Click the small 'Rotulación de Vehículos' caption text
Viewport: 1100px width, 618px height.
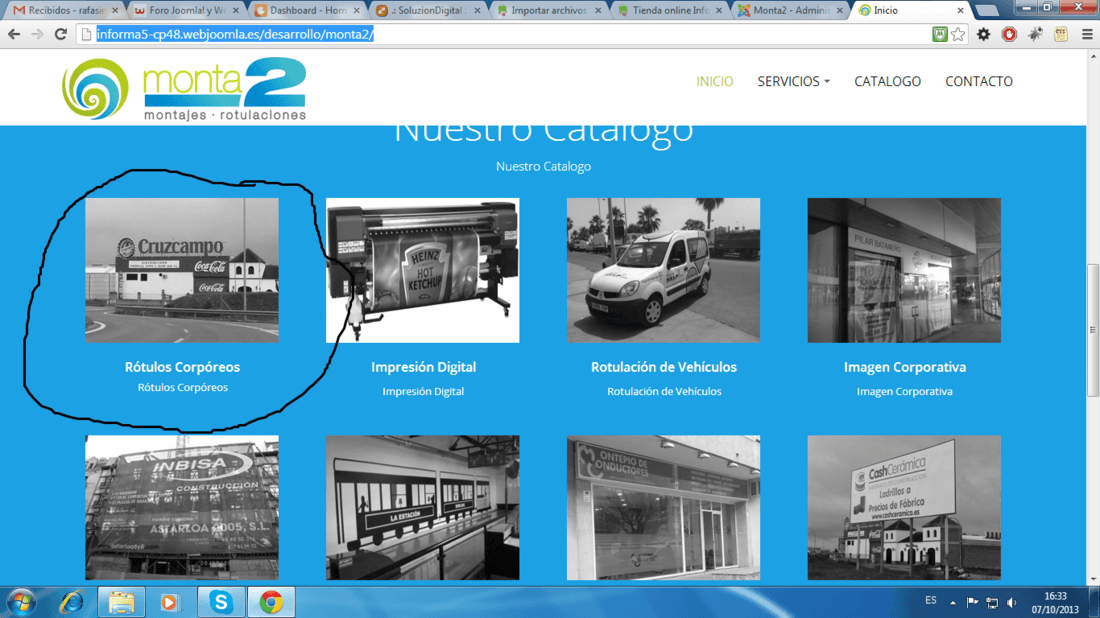[x=664, y=391]
